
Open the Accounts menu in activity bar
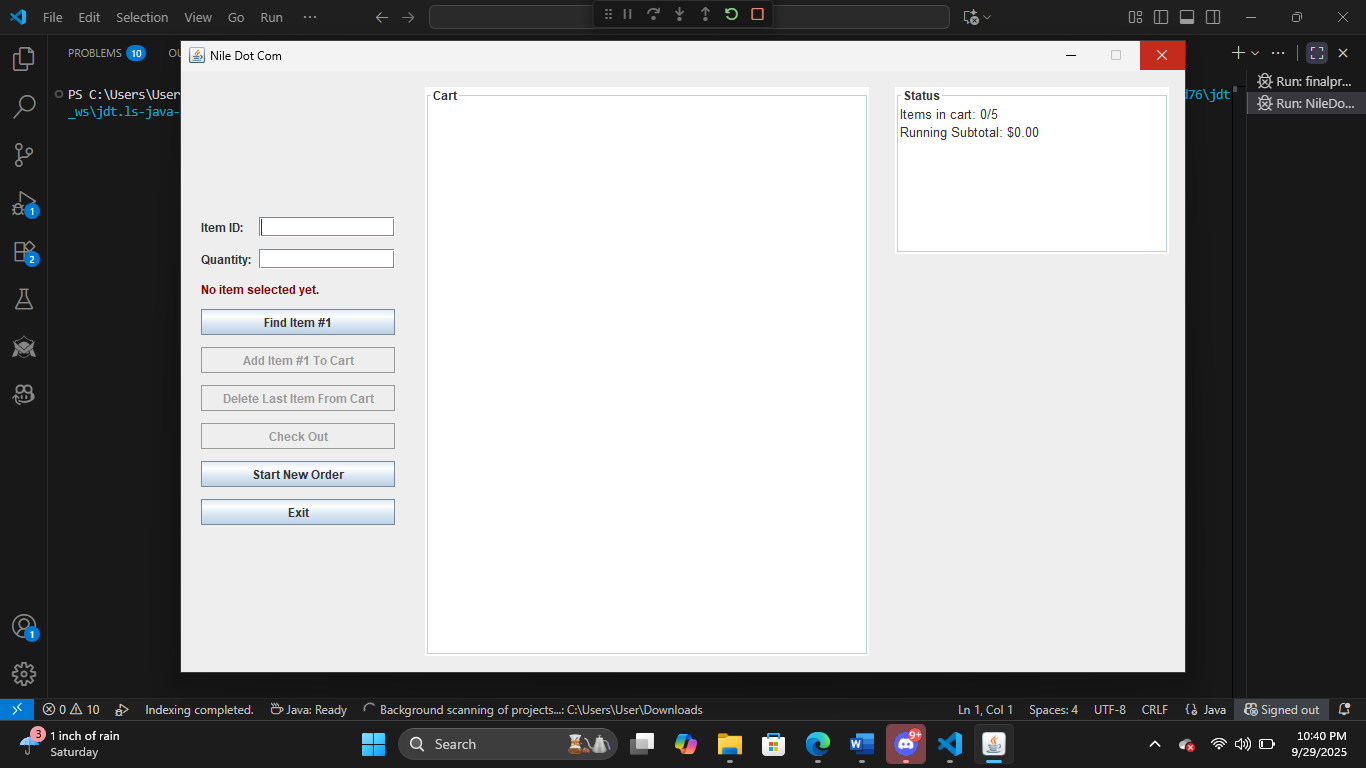24,626
